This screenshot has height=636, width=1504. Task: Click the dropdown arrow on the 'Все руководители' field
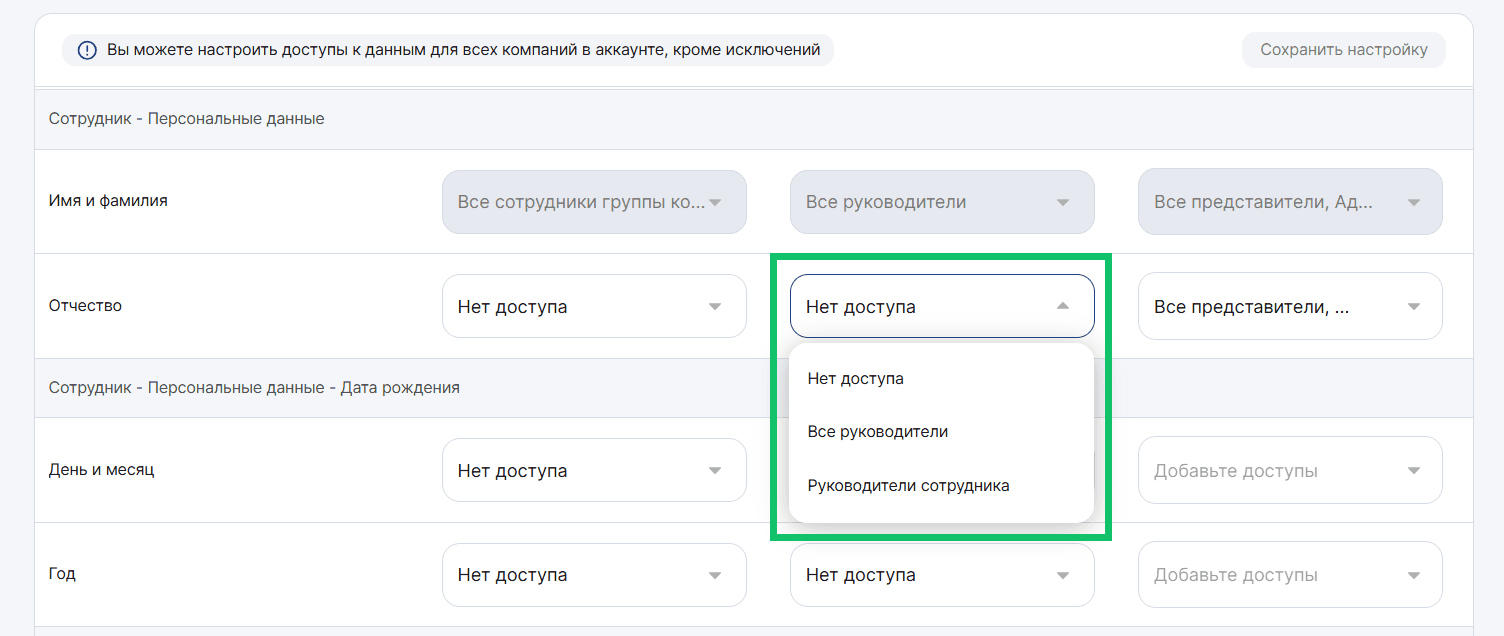click(x=1062, y=202)
